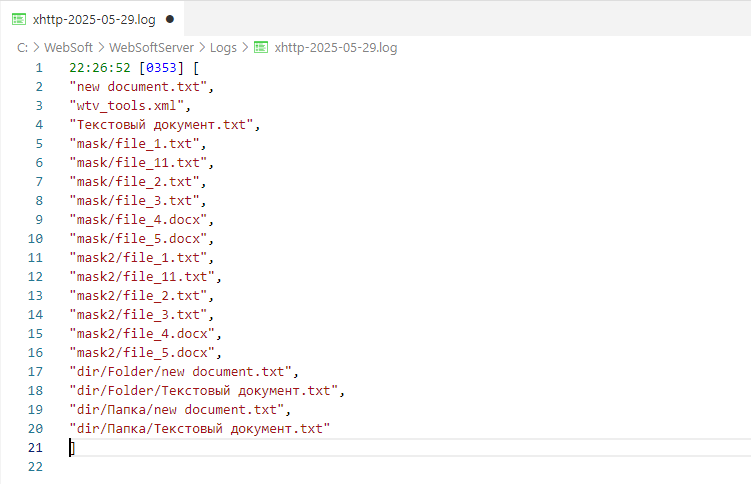Click the "mask/file_5.docx" entry
Screen dimensions: 751x484
tap(138, 239)
